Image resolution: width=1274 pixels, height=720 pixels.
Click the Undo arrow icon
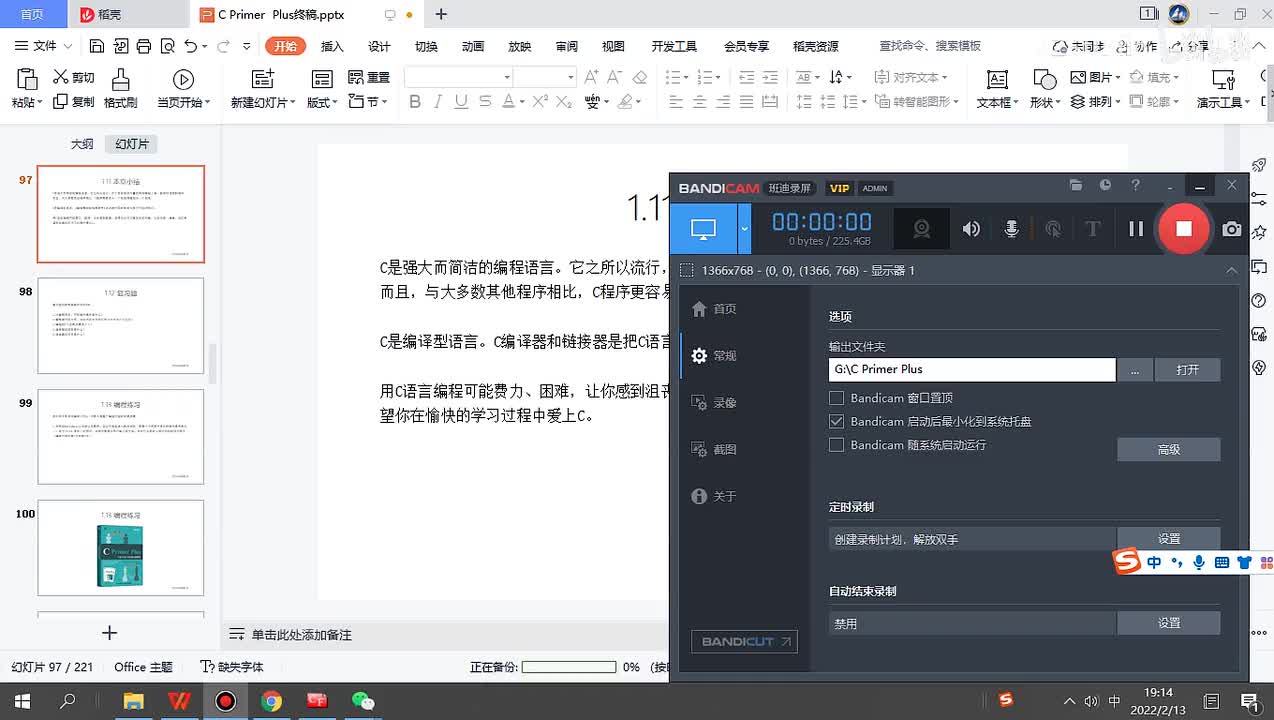[x=190, y=46]
